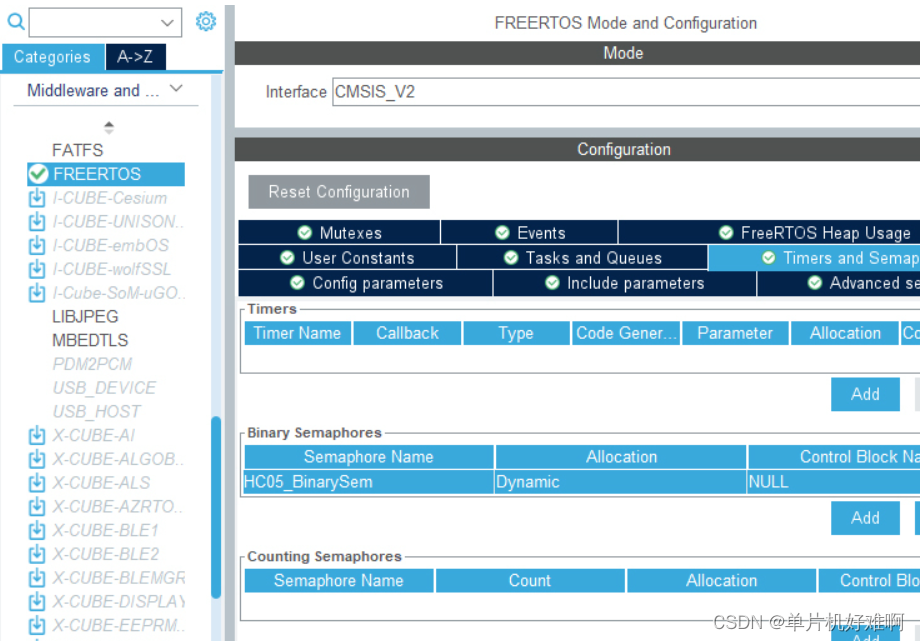Viewport: 920px width, 641px height.
Task: Click the category list vertical scrollbar
Action: tap(216, 507)
